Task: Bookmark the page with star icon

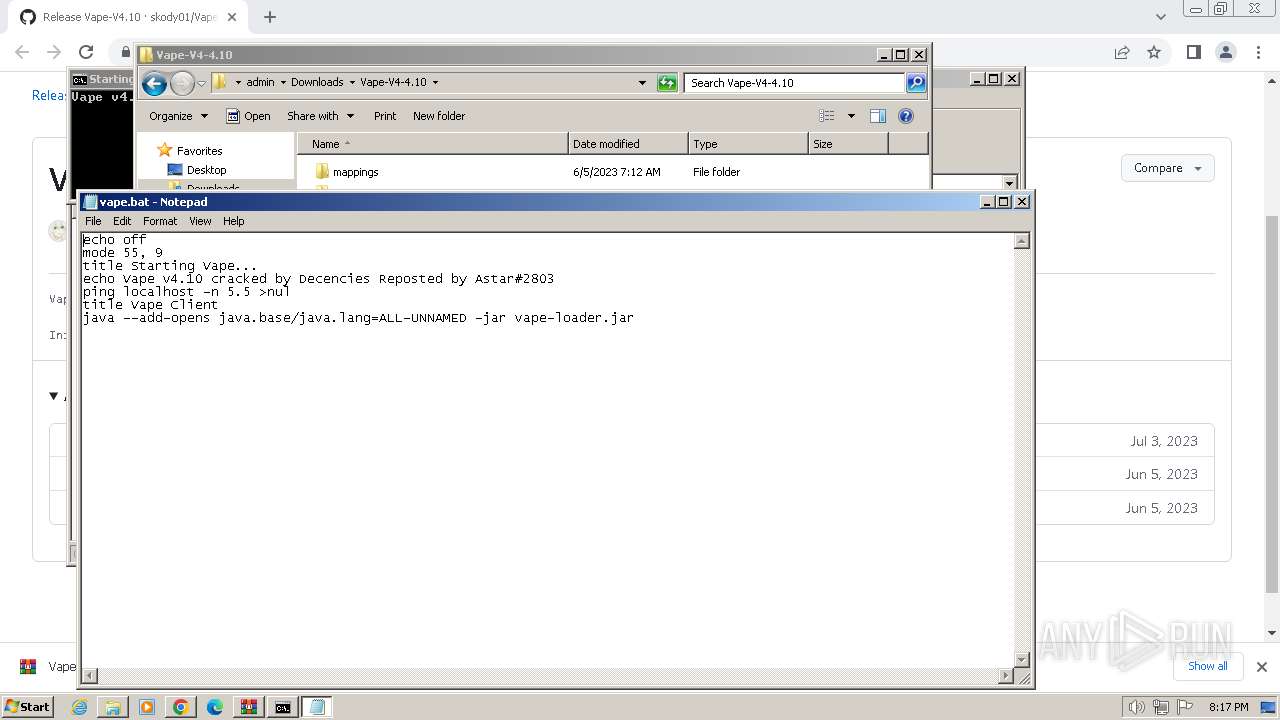Action: 1154,52
